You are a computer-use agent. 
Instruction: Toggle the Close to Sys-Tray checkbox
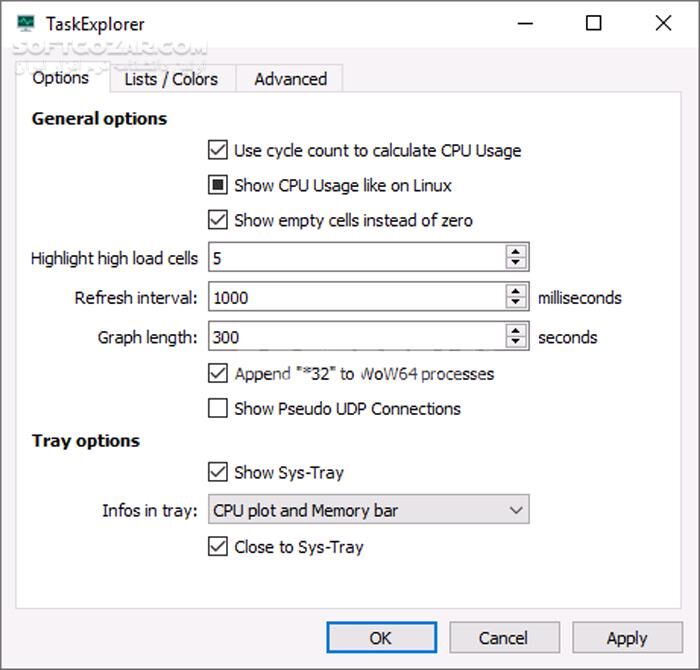tap(217, 547)
